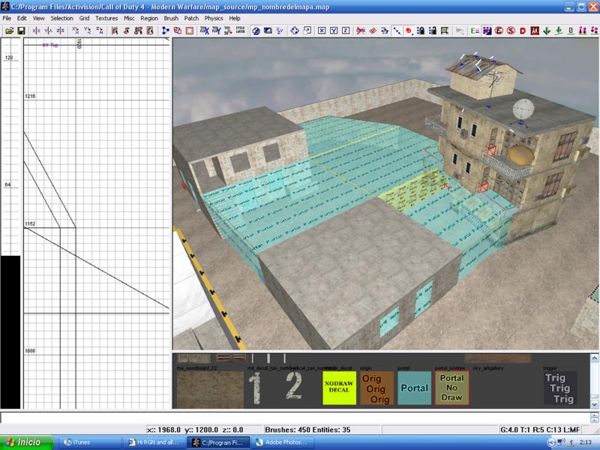Screen dimensions: 600x450
Task: Click the Select Partial Tall icon
Action: click(138, 31)
